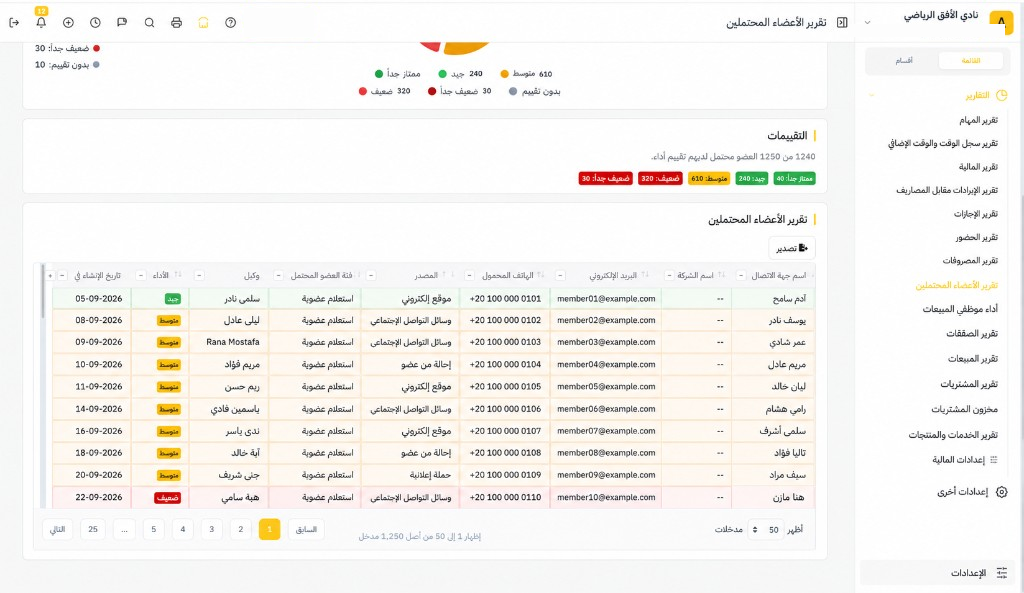The width and height of the screenshot is (1024, 593).
Task: Hide the المصدر column with minus
Action: point(371,276)
